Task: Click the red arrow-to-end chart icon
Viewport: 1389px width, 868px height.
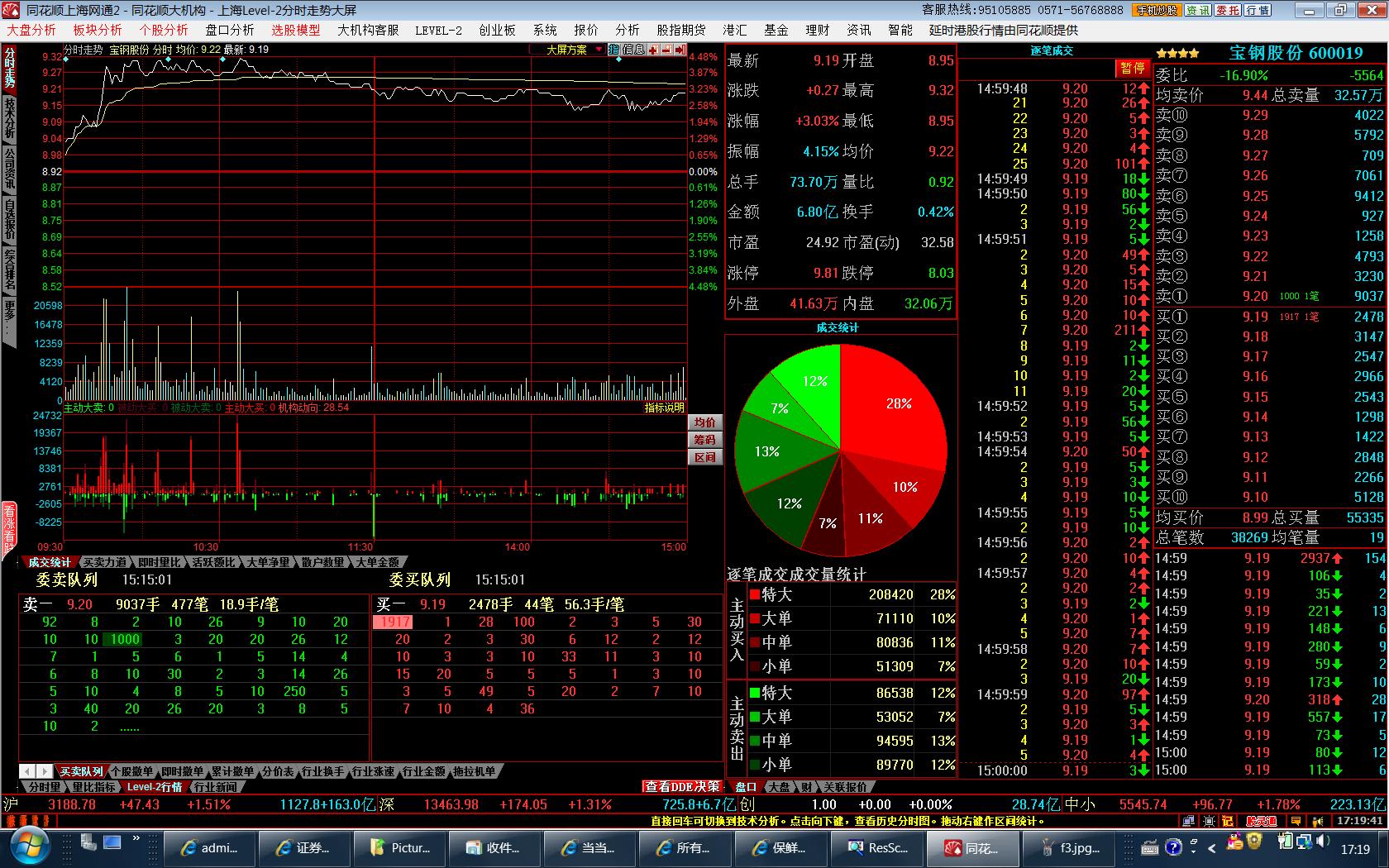Action: pos(680,50)
